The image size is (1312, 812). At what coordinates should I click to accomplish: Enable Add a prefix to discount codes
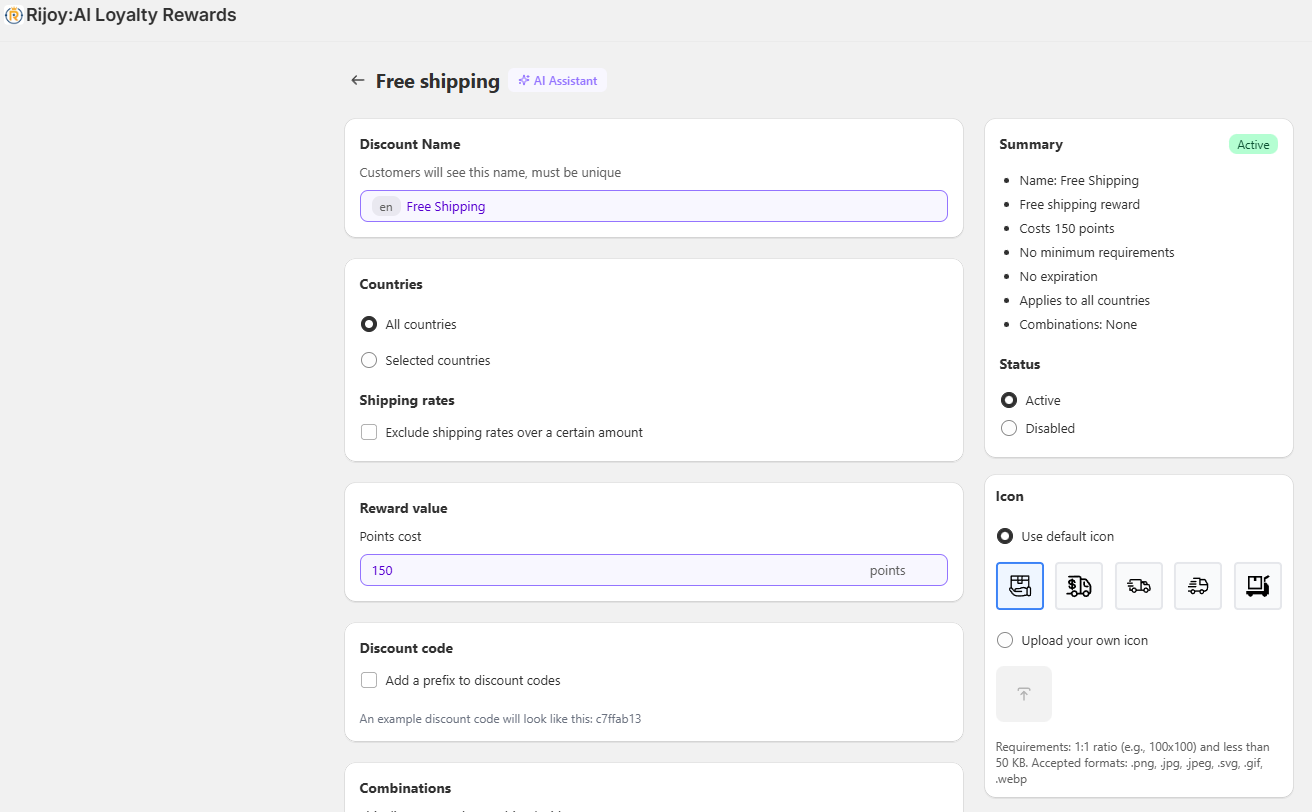(x=369, y=680)
